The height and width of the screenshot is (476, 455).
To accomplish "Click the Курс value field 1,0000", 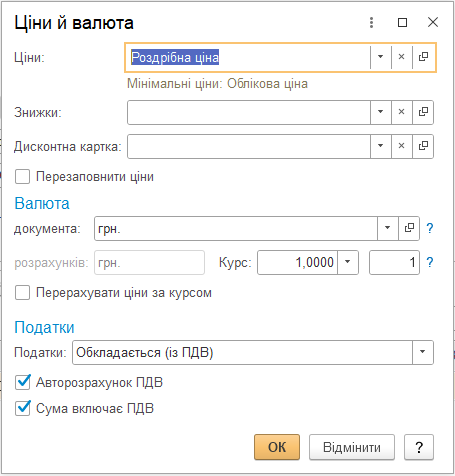I will (x=297, y=263).
